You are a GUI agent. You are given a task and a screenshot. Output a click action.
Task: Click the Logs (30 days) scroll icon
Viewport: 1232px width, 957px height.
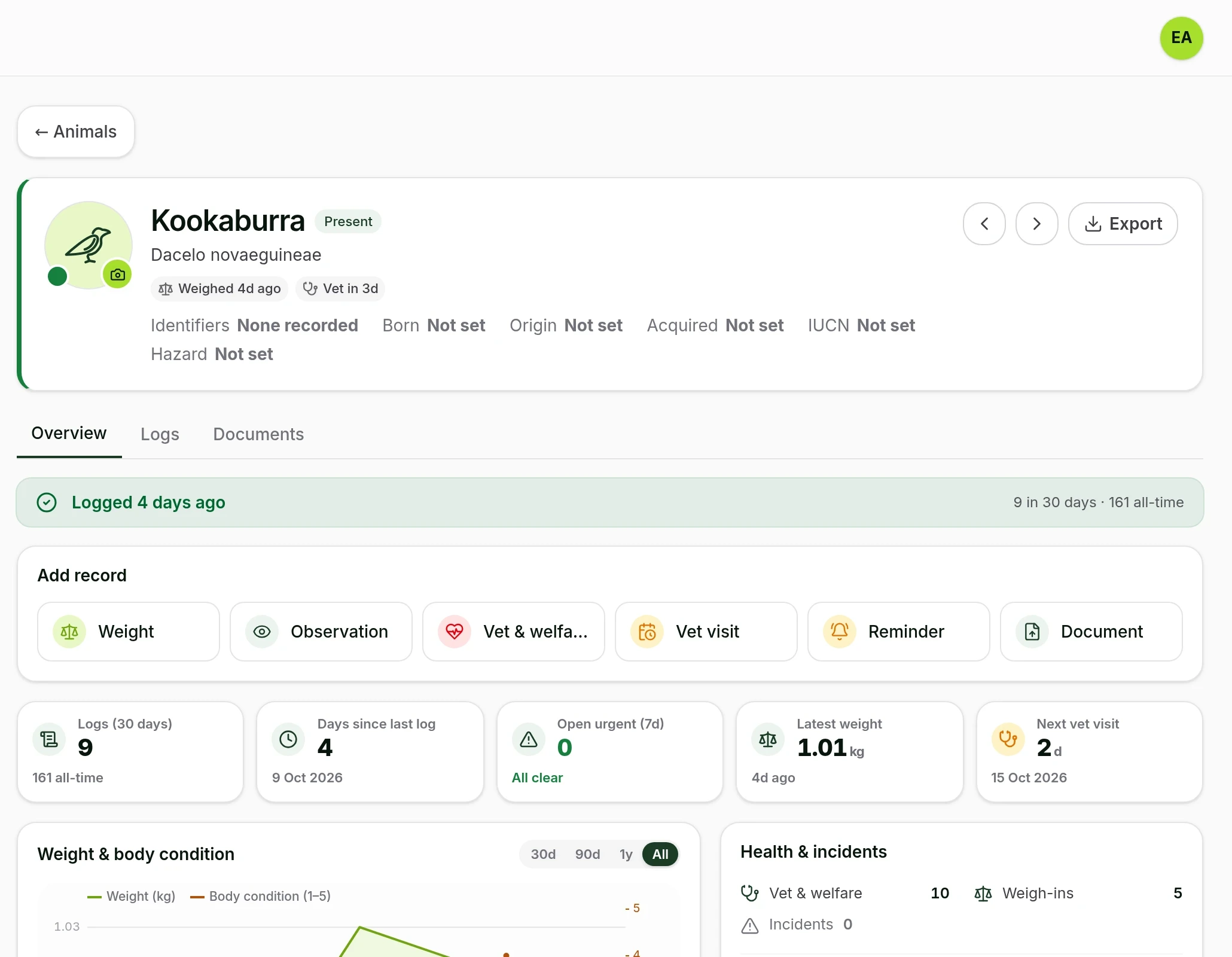pos(49,740)
